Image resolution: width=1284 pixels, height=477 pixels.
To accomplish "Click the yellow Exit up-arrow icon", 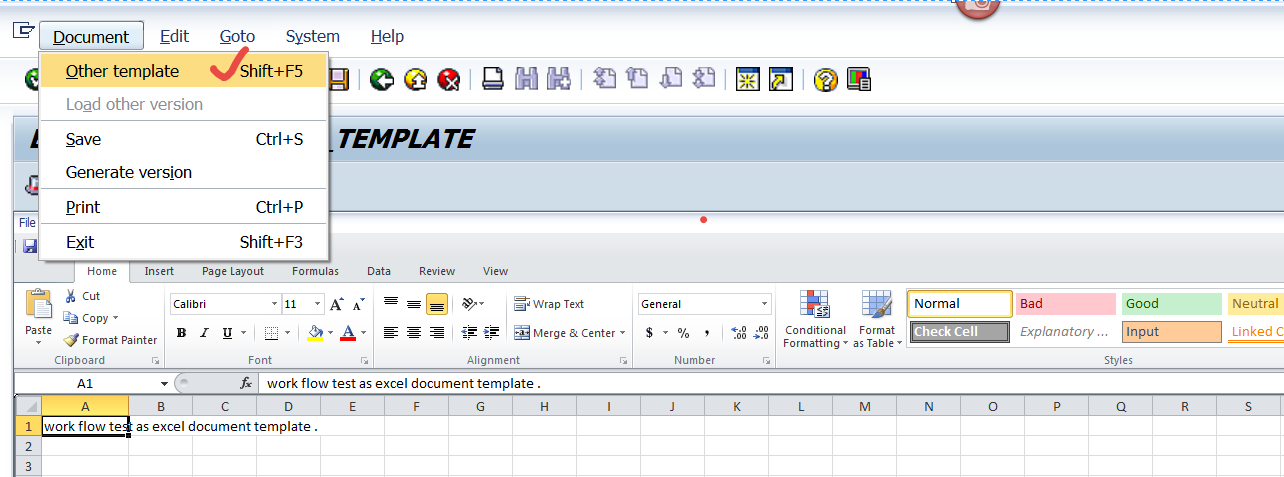I will click(415, 80).
